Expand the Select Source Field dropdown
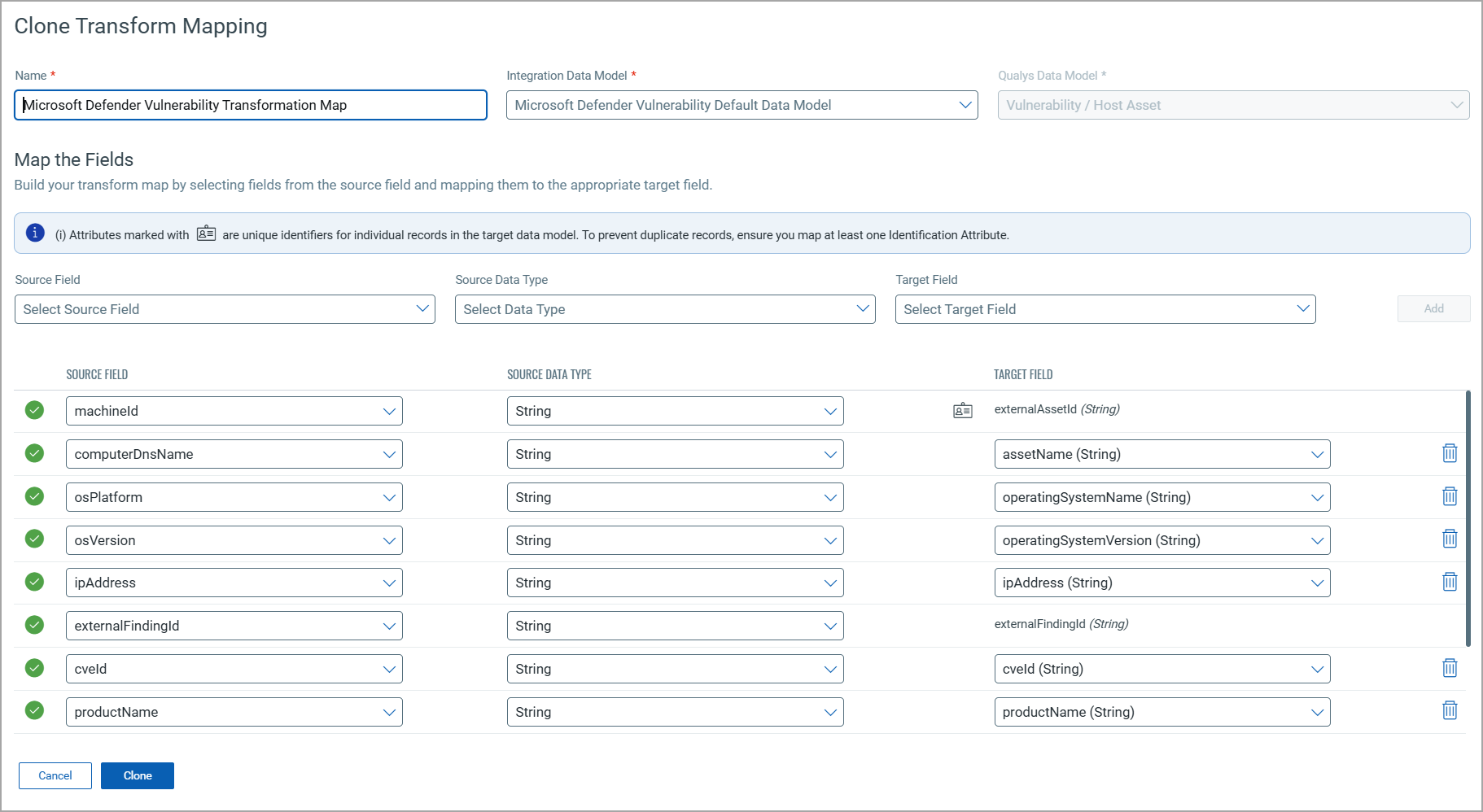Screen dimensions: 1483x812 225,309
